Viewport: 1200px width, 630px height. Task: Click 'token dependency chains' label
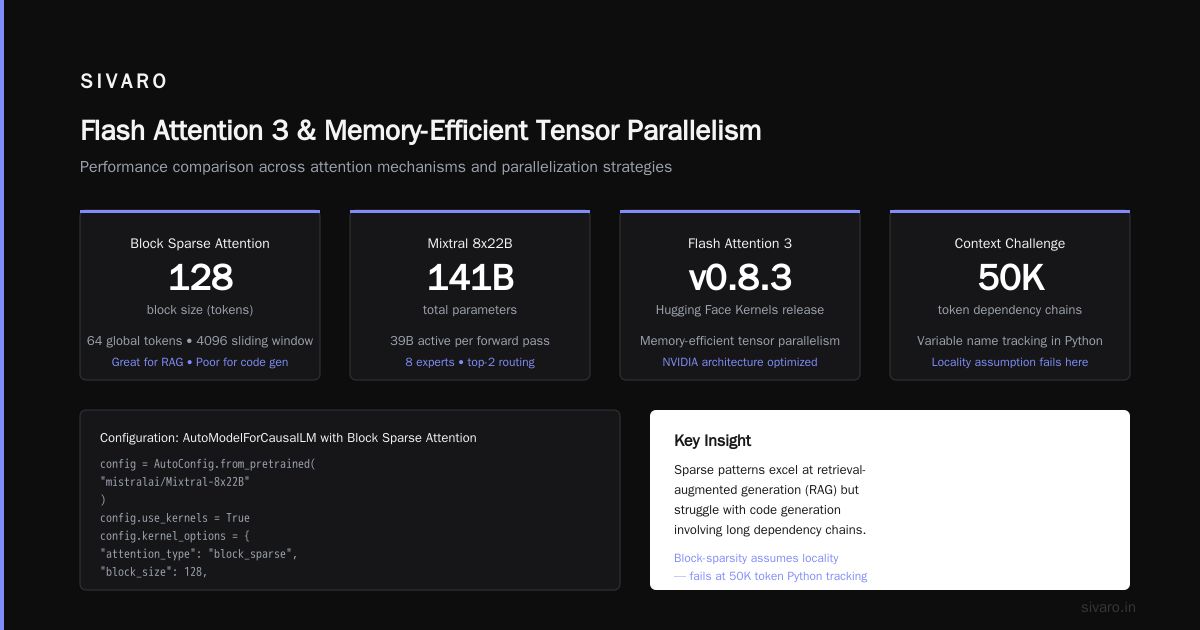(x=1010, y=309)
